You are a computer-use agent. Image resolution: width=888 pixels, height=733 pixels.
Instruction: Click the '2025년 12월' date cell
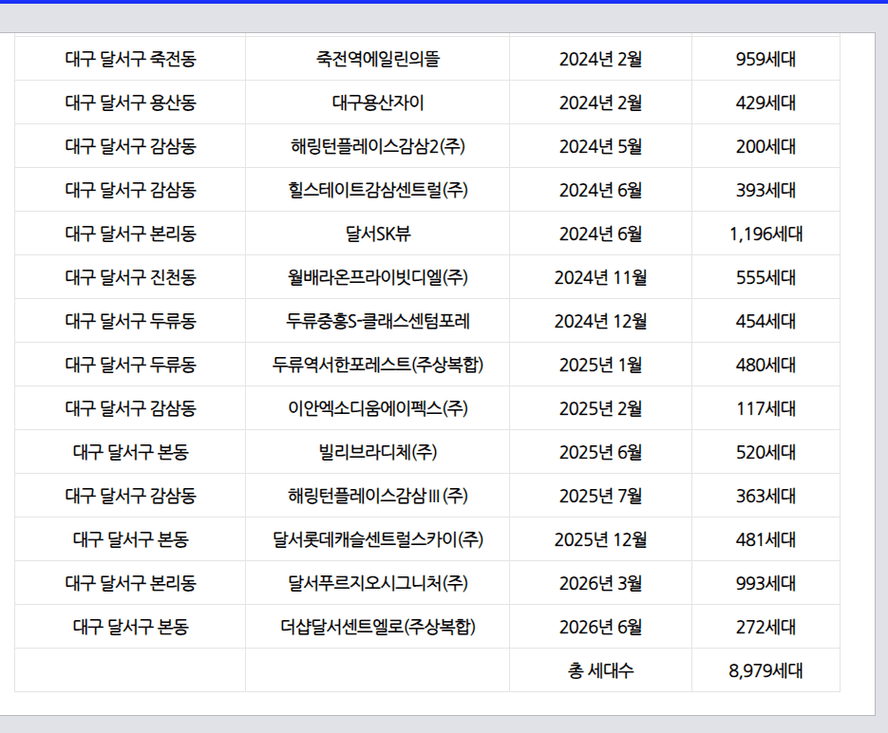pyautogui.click(x=600, y=539)
